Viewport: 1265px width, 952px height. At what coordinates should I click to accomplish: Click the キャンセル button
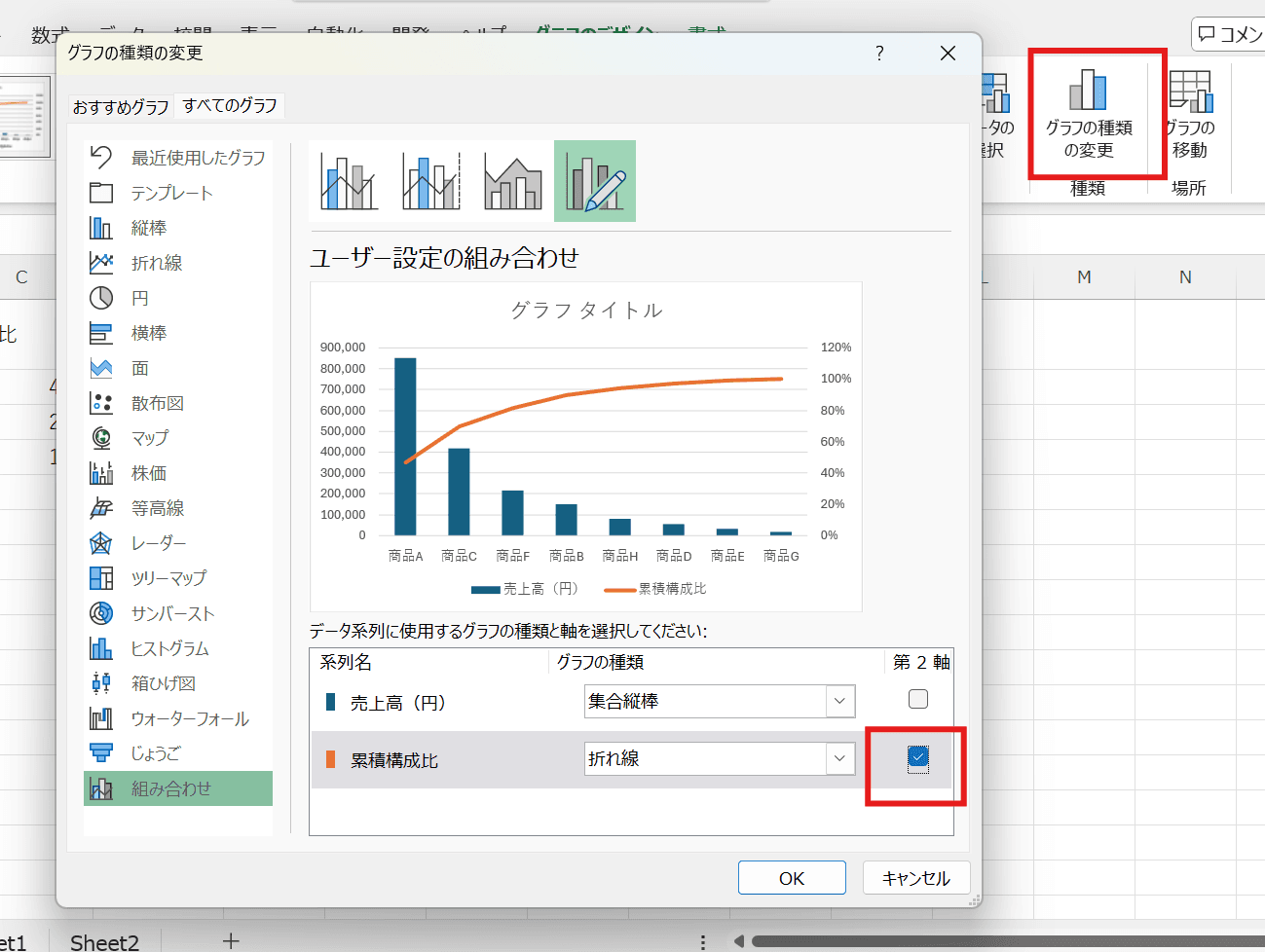[x=915, y=878]
